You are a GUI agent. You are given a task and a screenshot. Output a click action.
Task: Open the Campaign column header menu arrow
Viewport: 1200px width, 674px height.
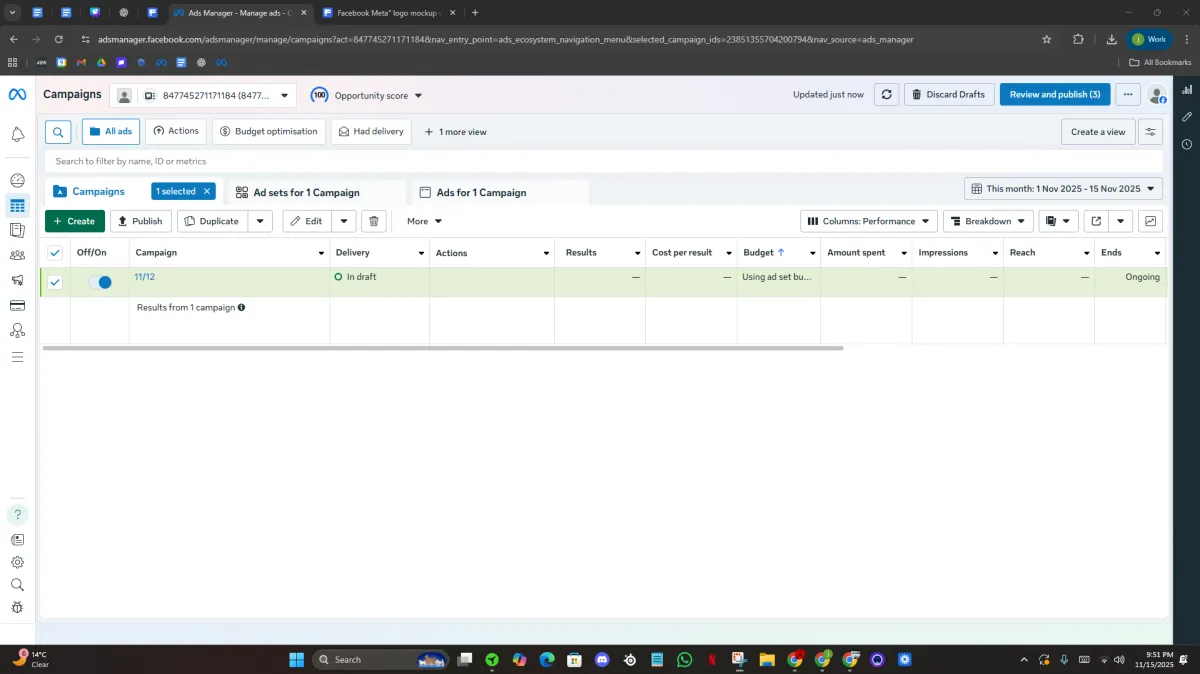[x=321, y=253]
